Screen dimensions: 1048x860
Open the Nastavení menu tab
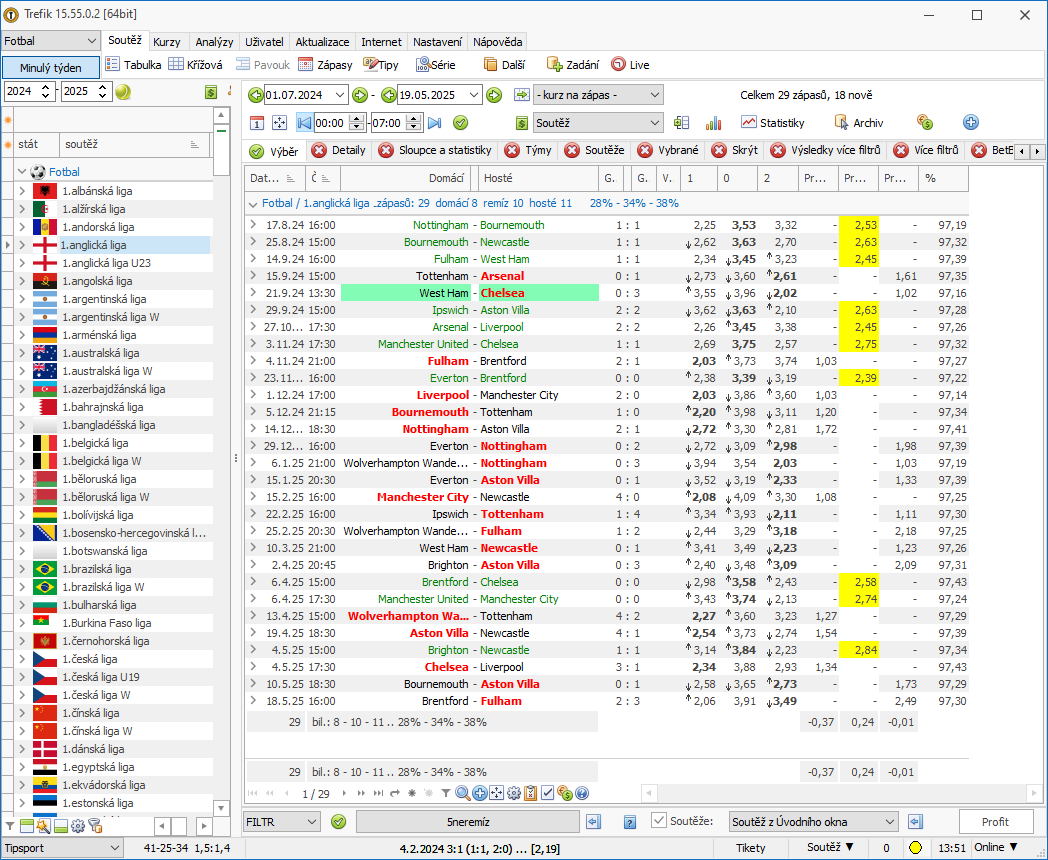(x=437, y=41)
